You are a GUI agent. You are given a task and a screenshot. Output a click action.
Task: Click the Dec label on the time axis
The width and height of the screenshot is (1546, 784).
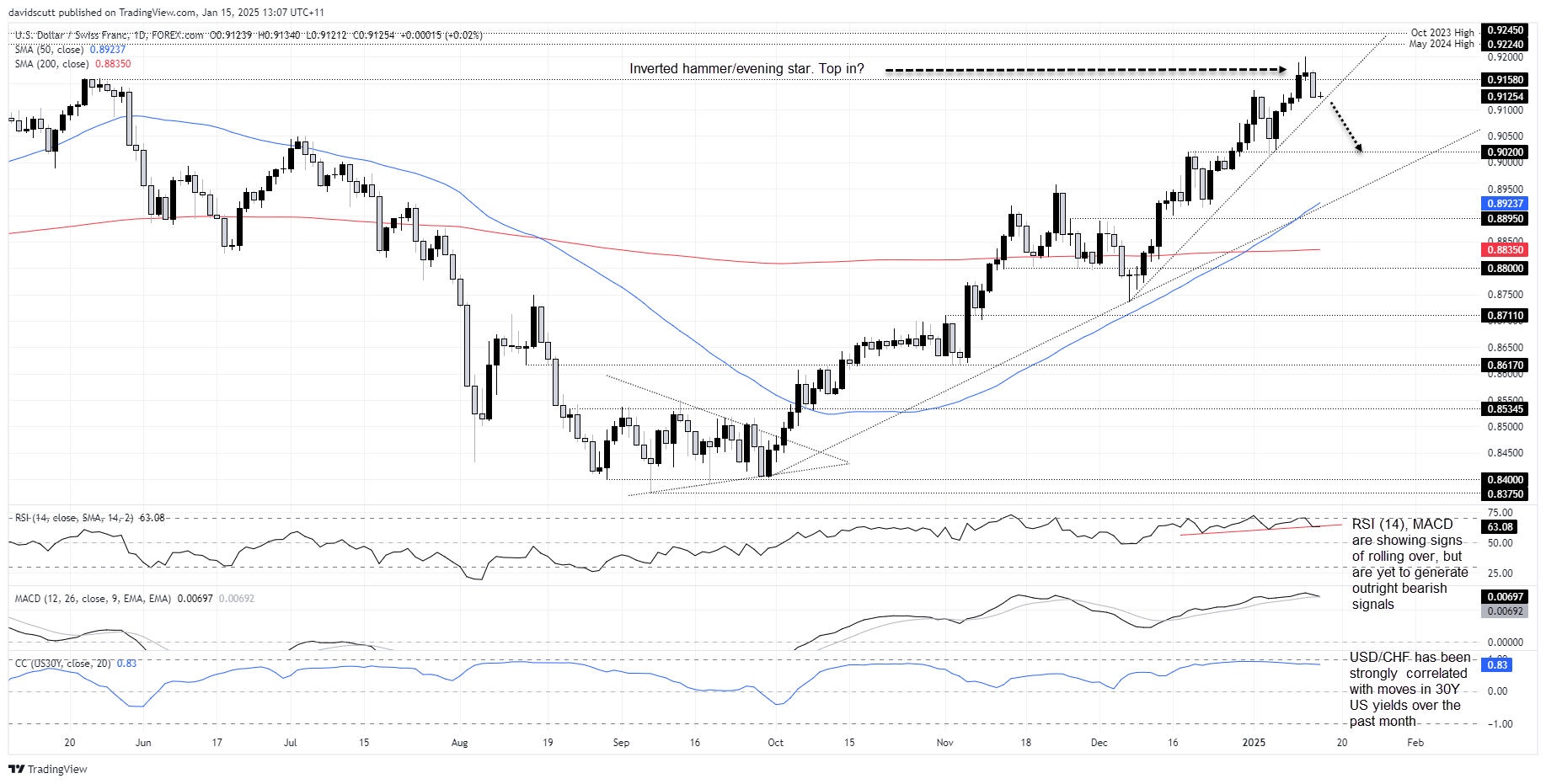(1099, 743)
